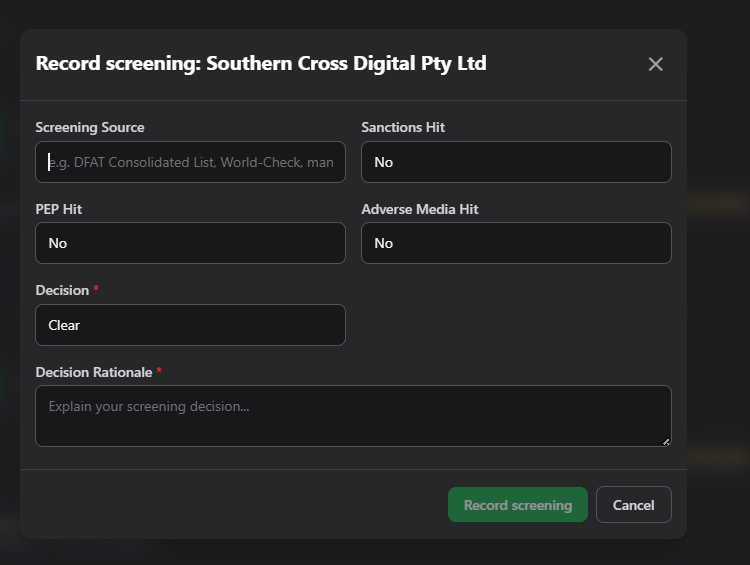Click the PEP Hit label
The image size is (750, 565).
click(58, 209)
